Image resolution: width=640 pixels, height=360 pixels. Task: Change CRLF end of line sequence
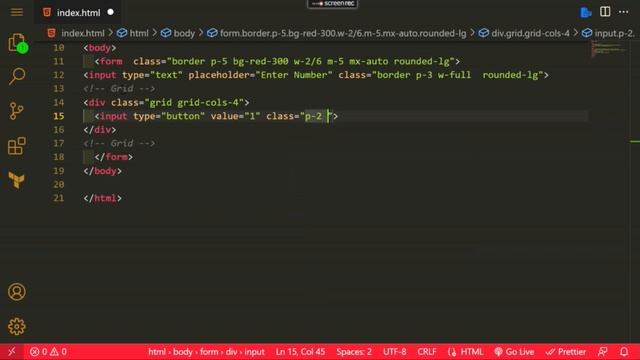(427, 351)
